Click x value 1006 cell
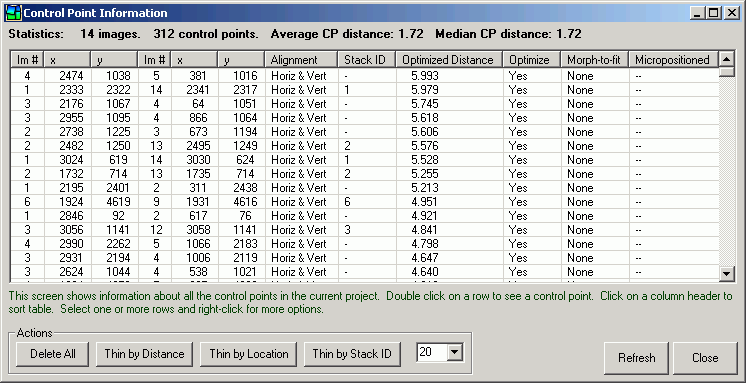Image resolution: width=746 pixels, height=383 pixels. tap(198, 258)
